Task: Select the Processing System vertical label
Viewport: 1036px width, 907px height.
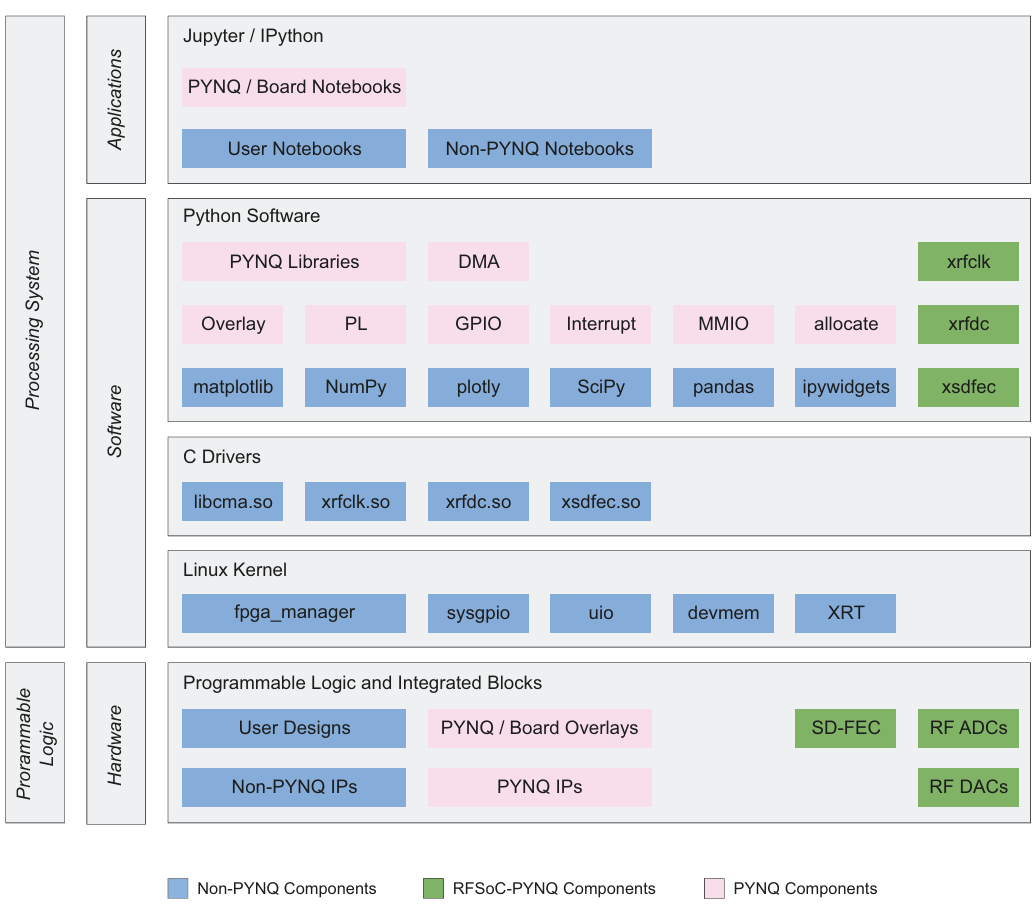Action: pos(33,330)
